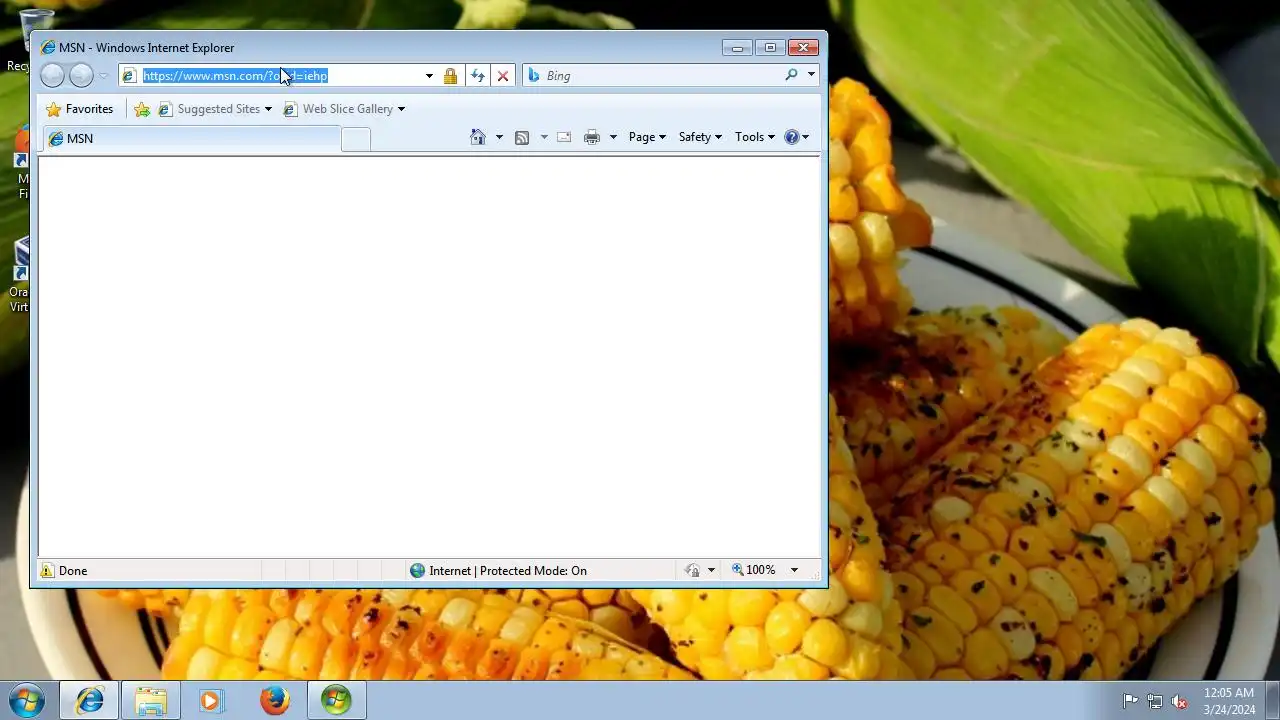Click the Print icon
The height and width of the screenshot is (720, 1280).
point(592,137)
